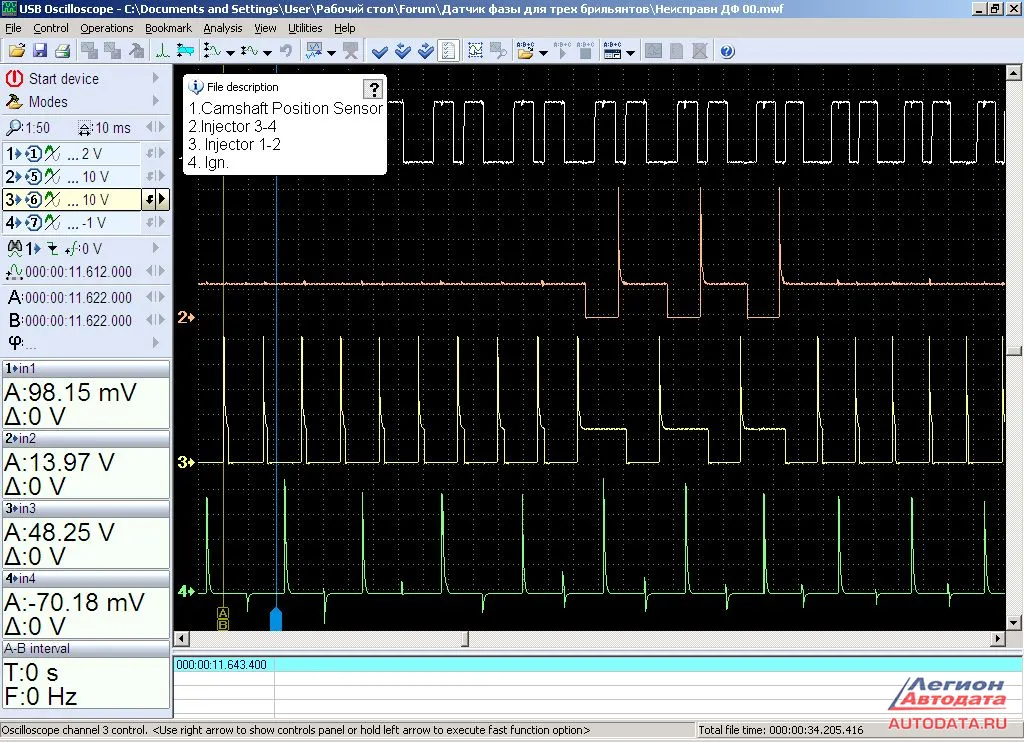Viewport: 1024px width, 742px height.
Task: Click the Save floppy disk icon
Action: 40,51
